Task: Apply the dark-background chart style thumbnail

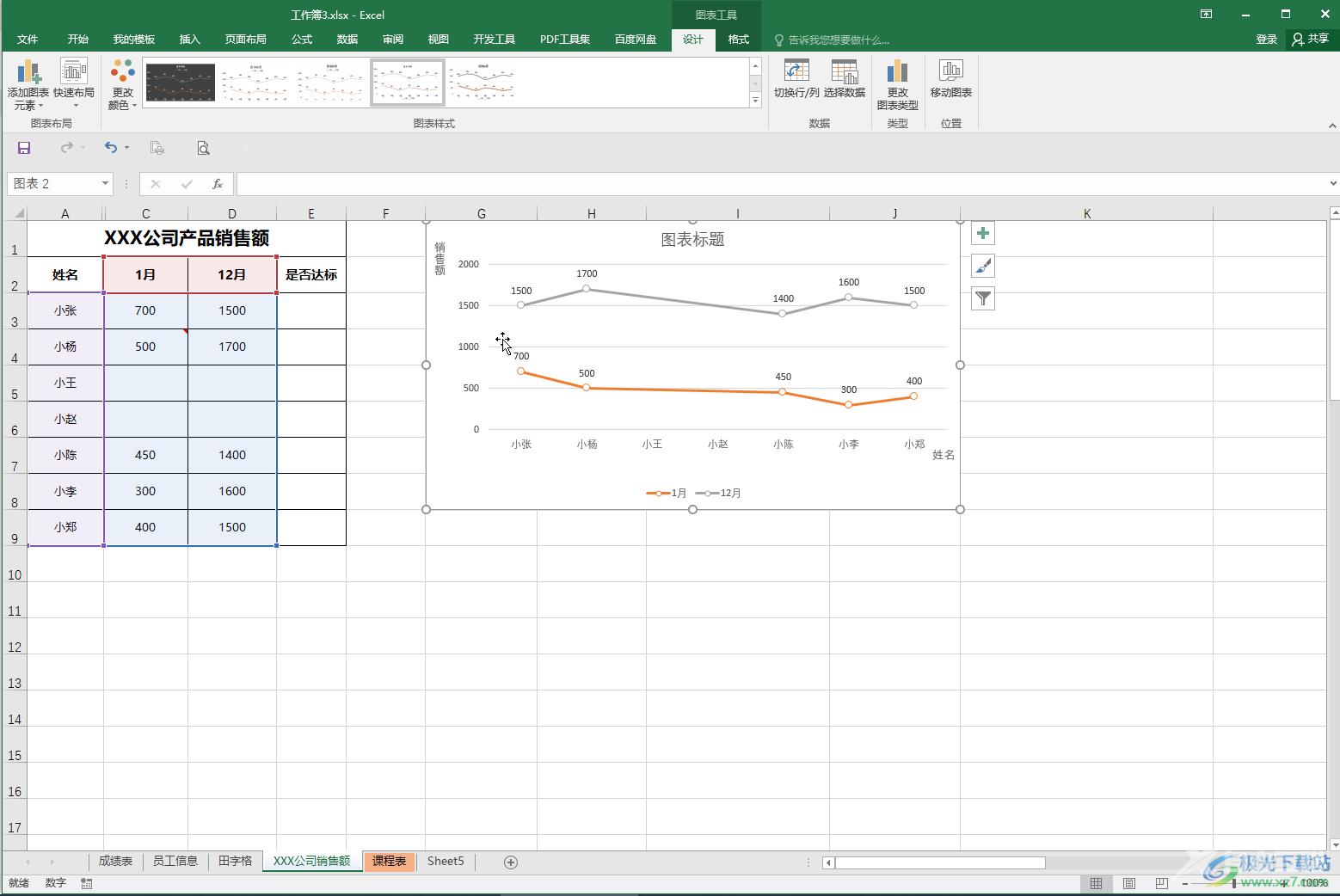Action: pyautogui.click(x=180, y=83)
